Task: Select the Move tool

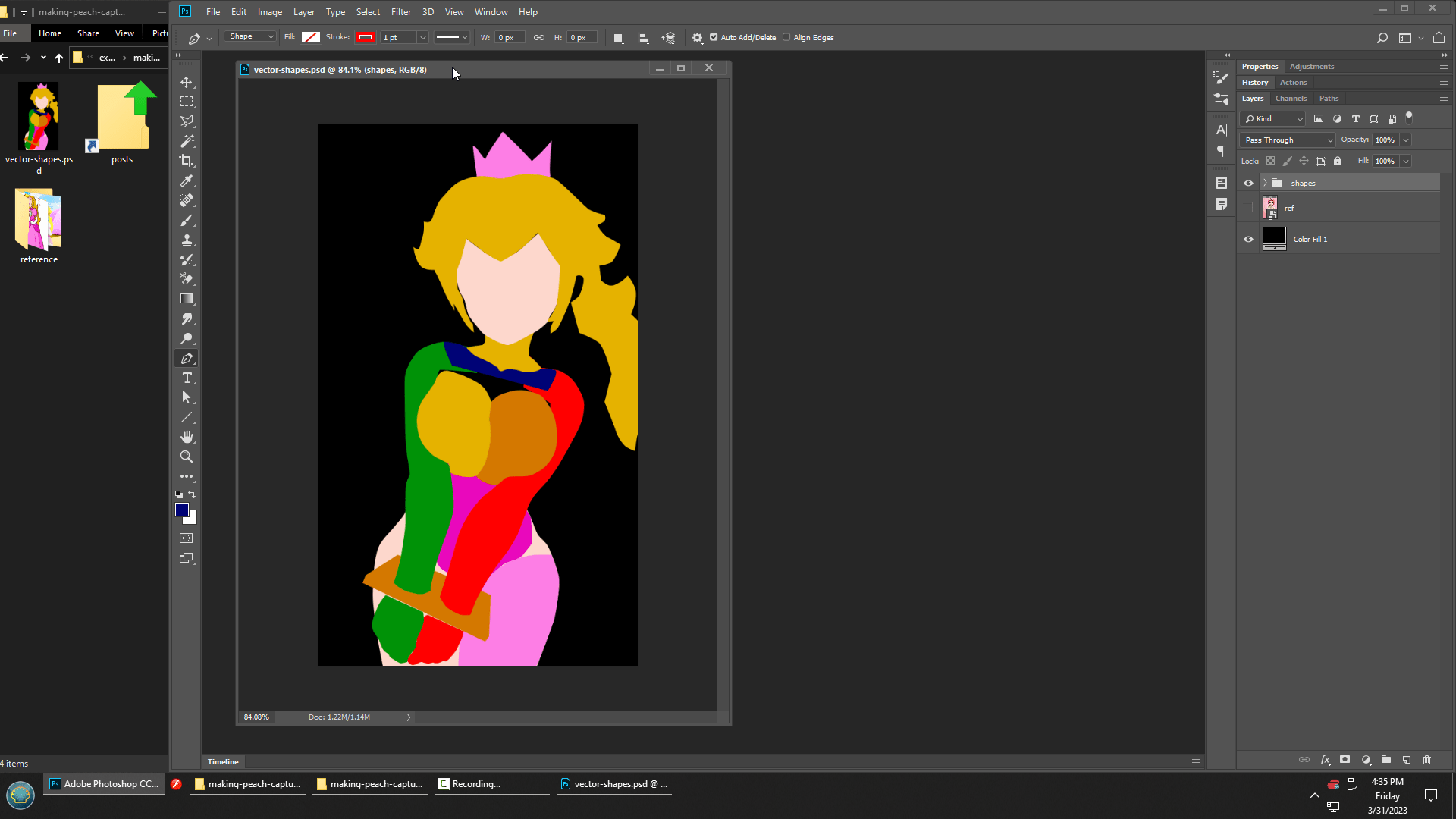Action: [187, 82]
